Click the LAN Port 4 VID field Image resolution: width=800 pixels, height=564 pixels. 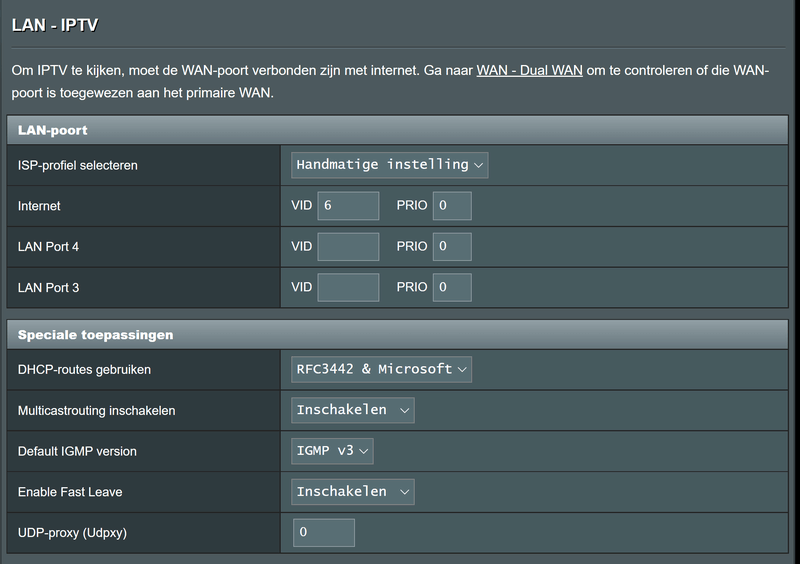tap(348, 247)
